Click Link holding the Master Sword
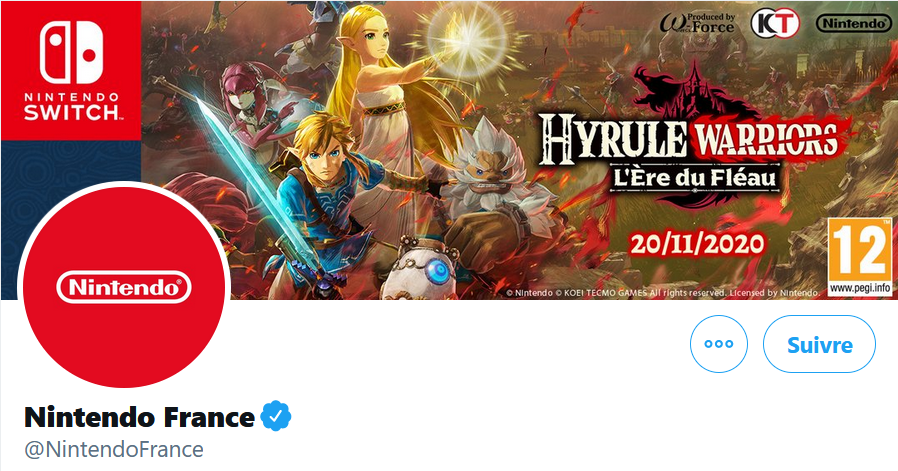898x471 pixels. pyautogui.click(x=324, y=195)
